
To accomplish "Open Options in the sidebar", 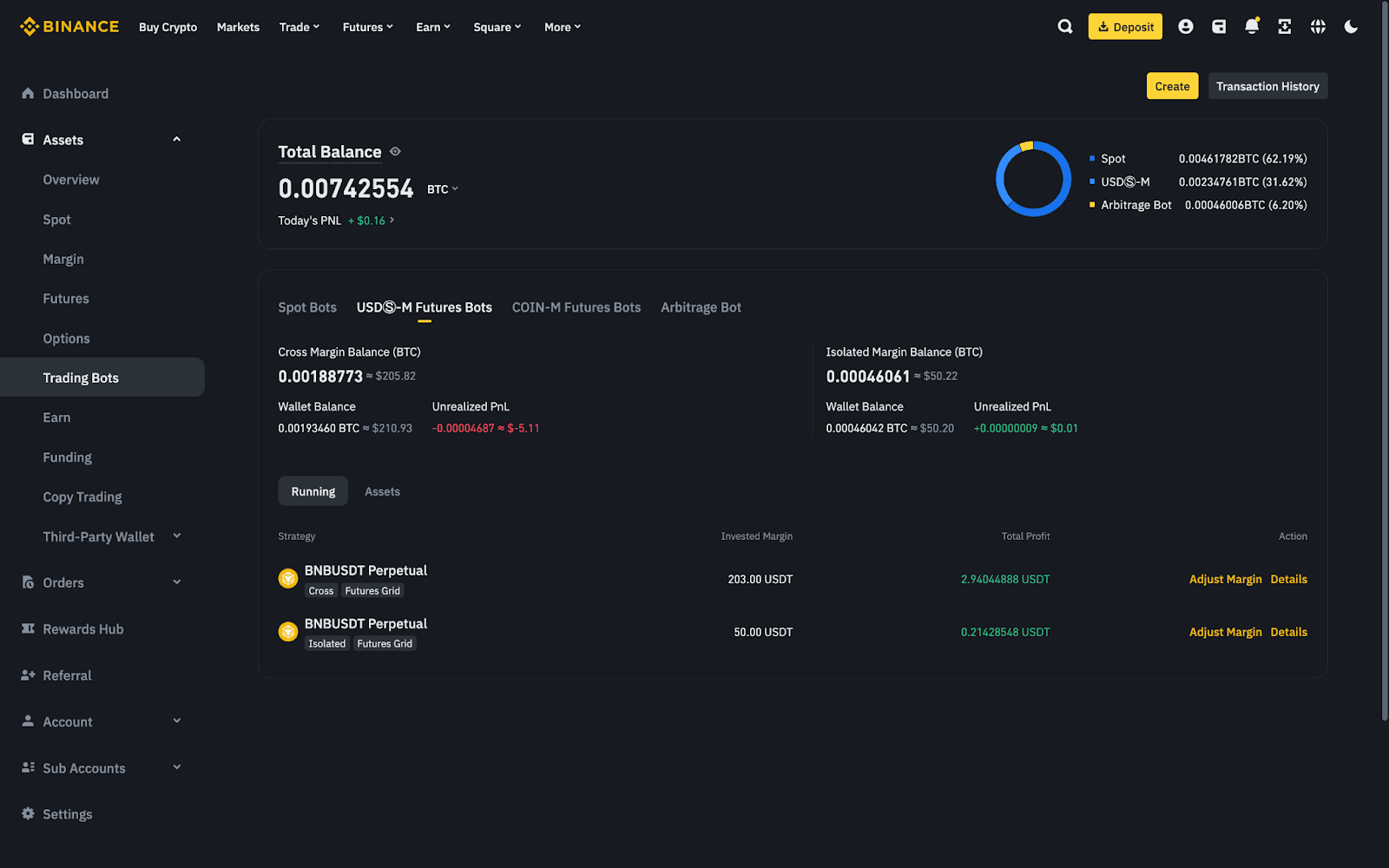I will pos(66,339).
